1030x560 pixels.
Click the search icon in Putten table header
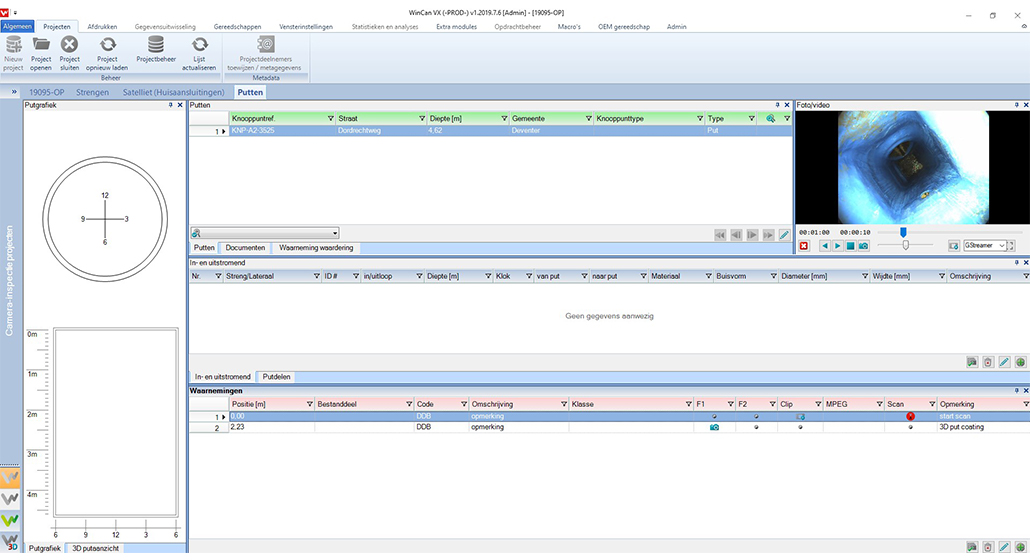pyautogui.click(x=771, y=119)
